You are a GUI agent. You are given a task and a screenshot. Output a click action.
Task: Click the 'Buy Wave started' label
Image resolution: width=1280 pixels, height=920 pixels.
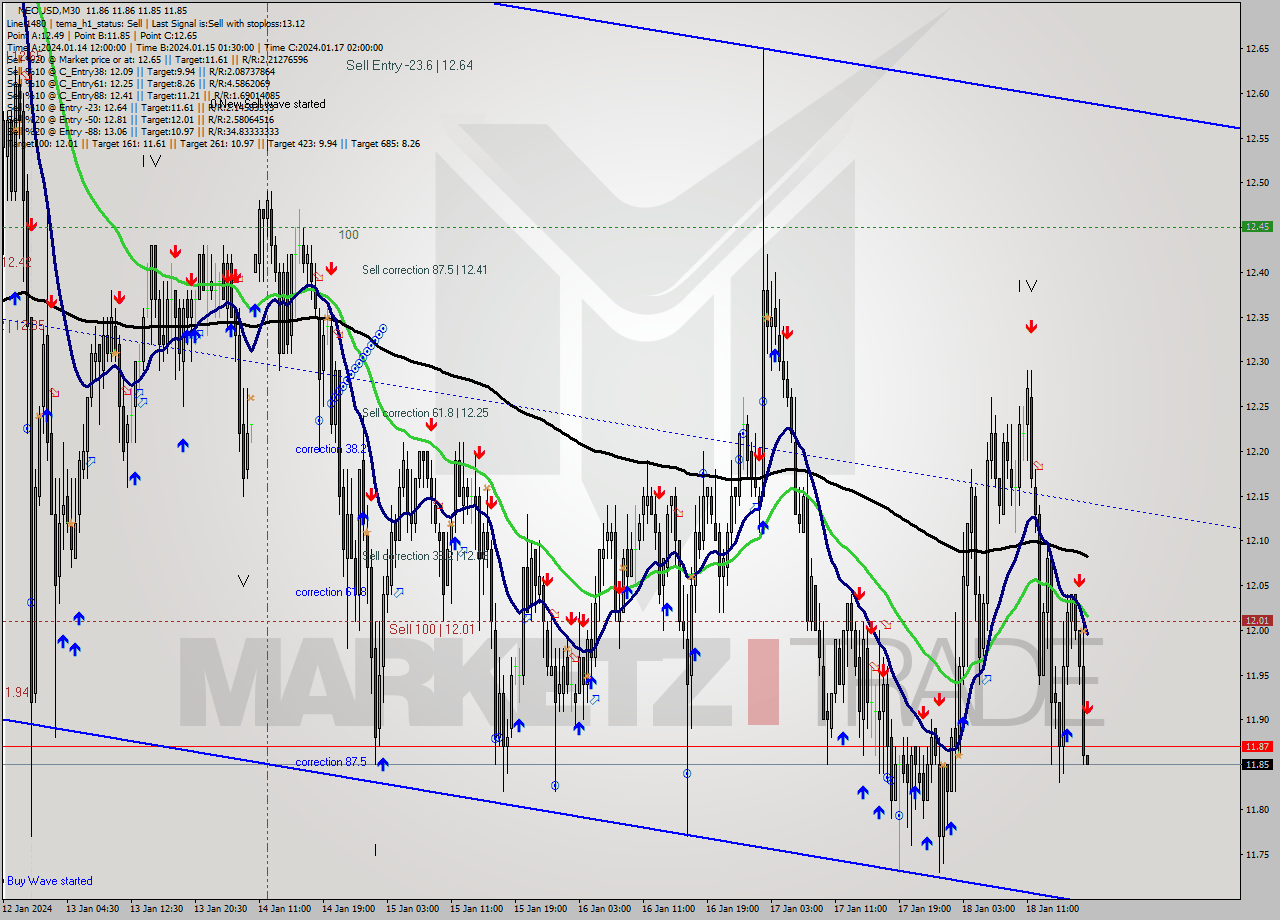pyautogui.click(x=50, y=881)
